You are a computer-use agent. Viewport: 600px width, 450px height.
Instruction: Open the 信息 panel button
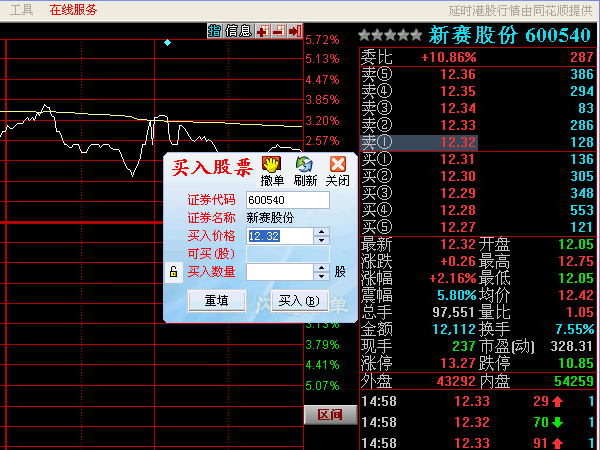coord(238,31)
